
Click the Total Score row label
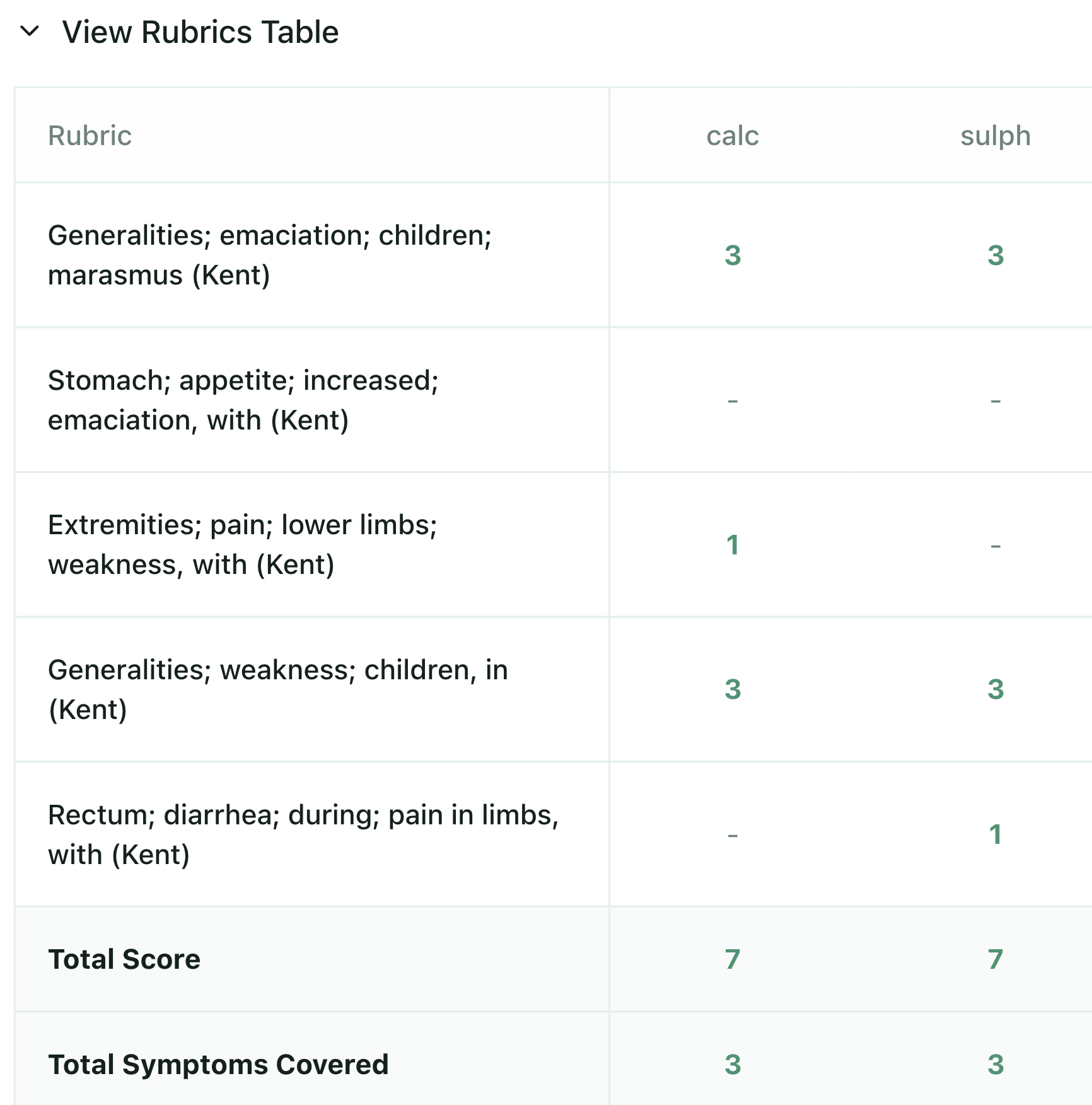(124, 959)
